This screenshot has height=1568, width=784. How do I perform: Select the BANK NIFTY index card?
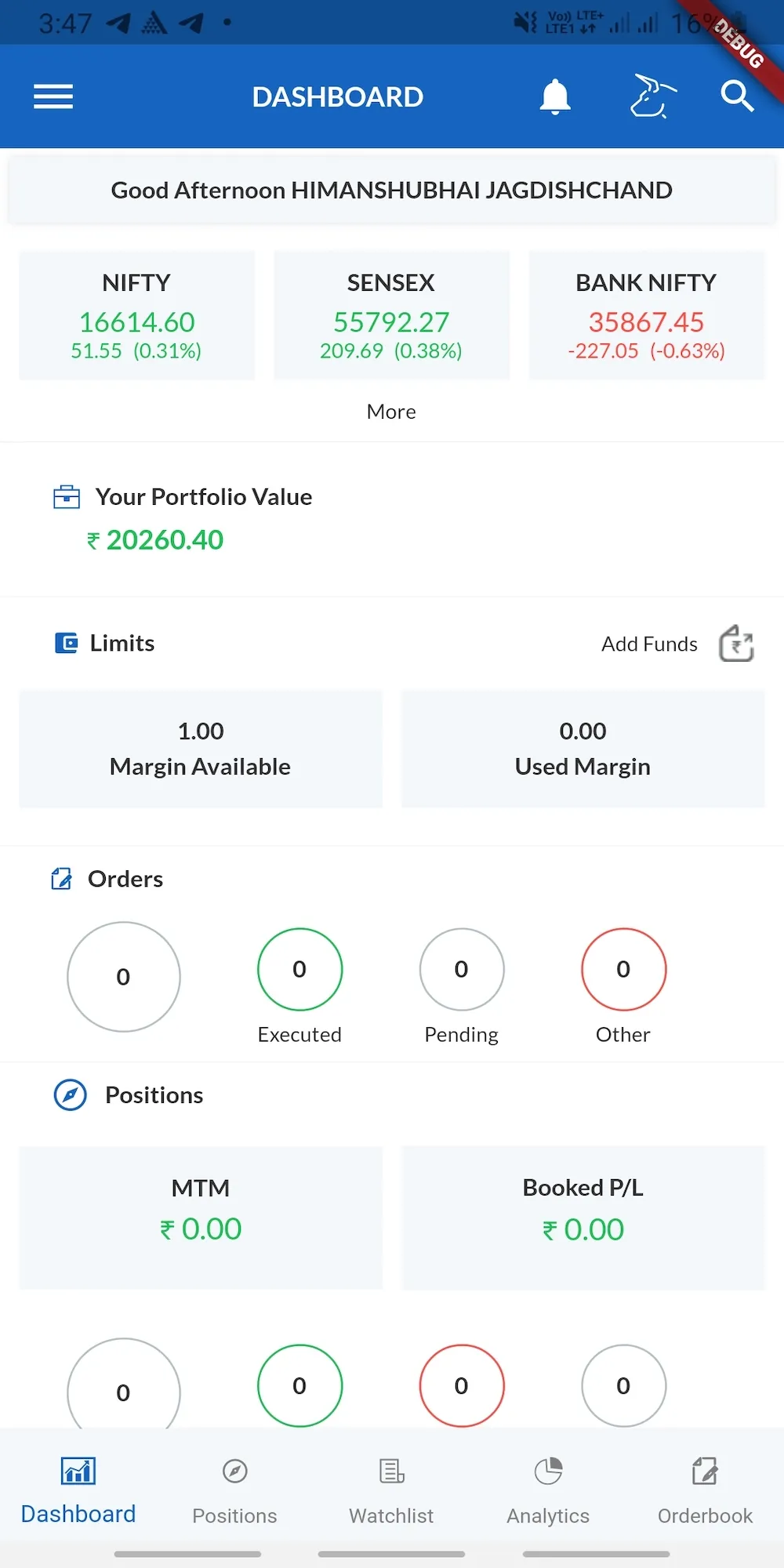pyautogui.click(x=646, y=315)
